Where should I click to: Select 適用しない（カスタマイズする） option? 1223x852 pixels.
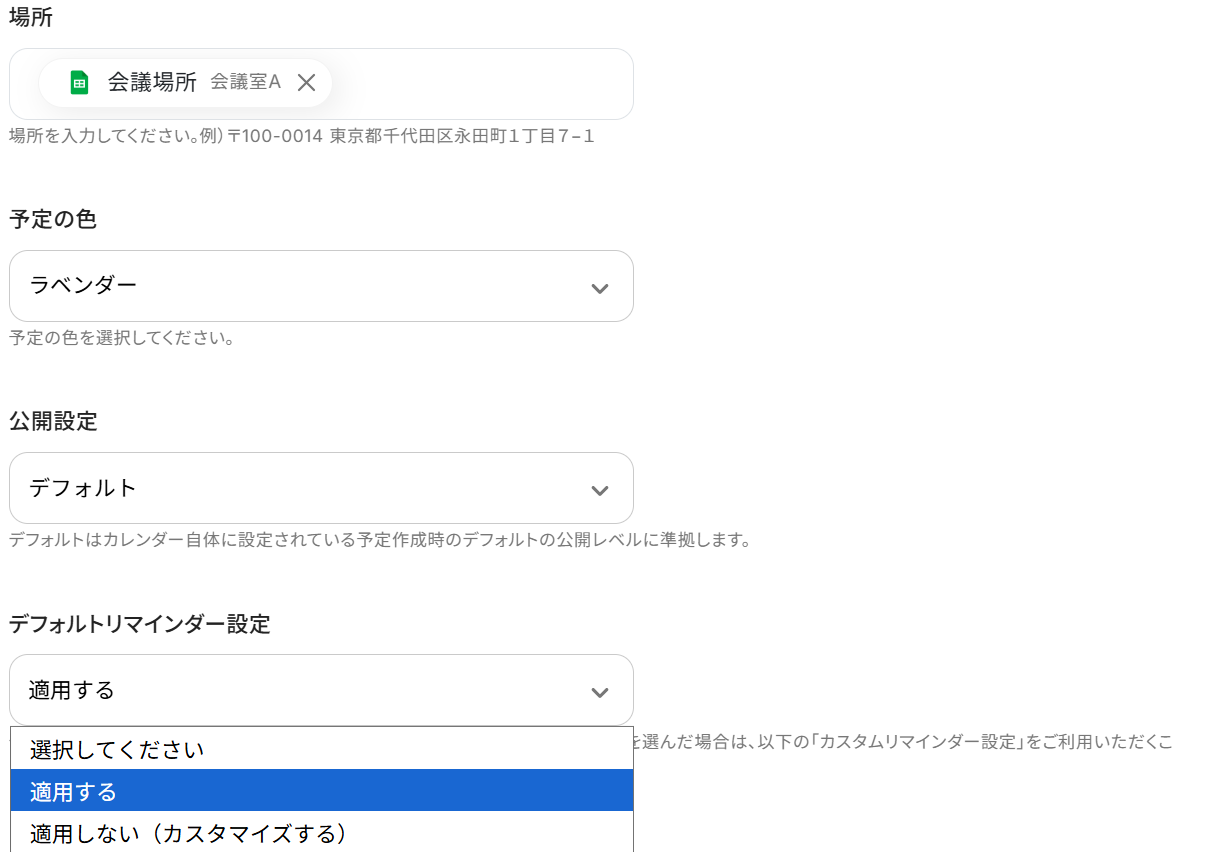pos(188,833)
